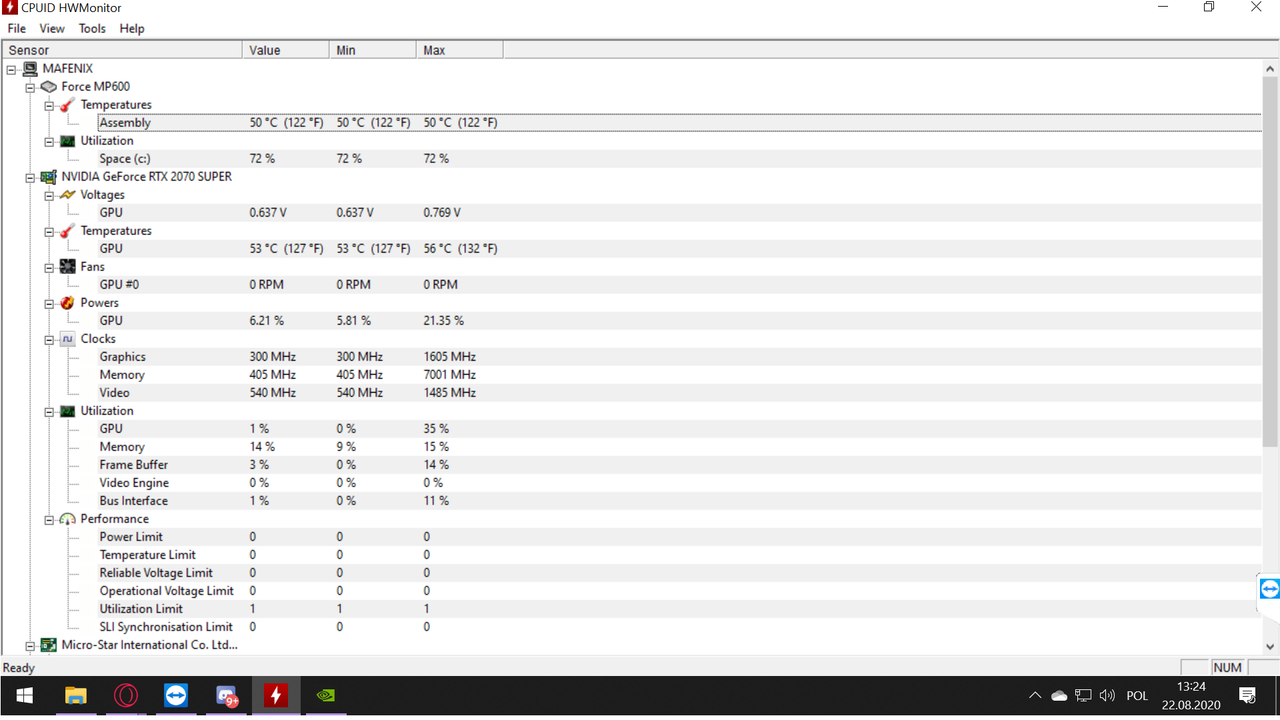Click the GPU Utilization chip icon
The height and width of the screenshot is (720, 1280).
click(x=67, y=411)
